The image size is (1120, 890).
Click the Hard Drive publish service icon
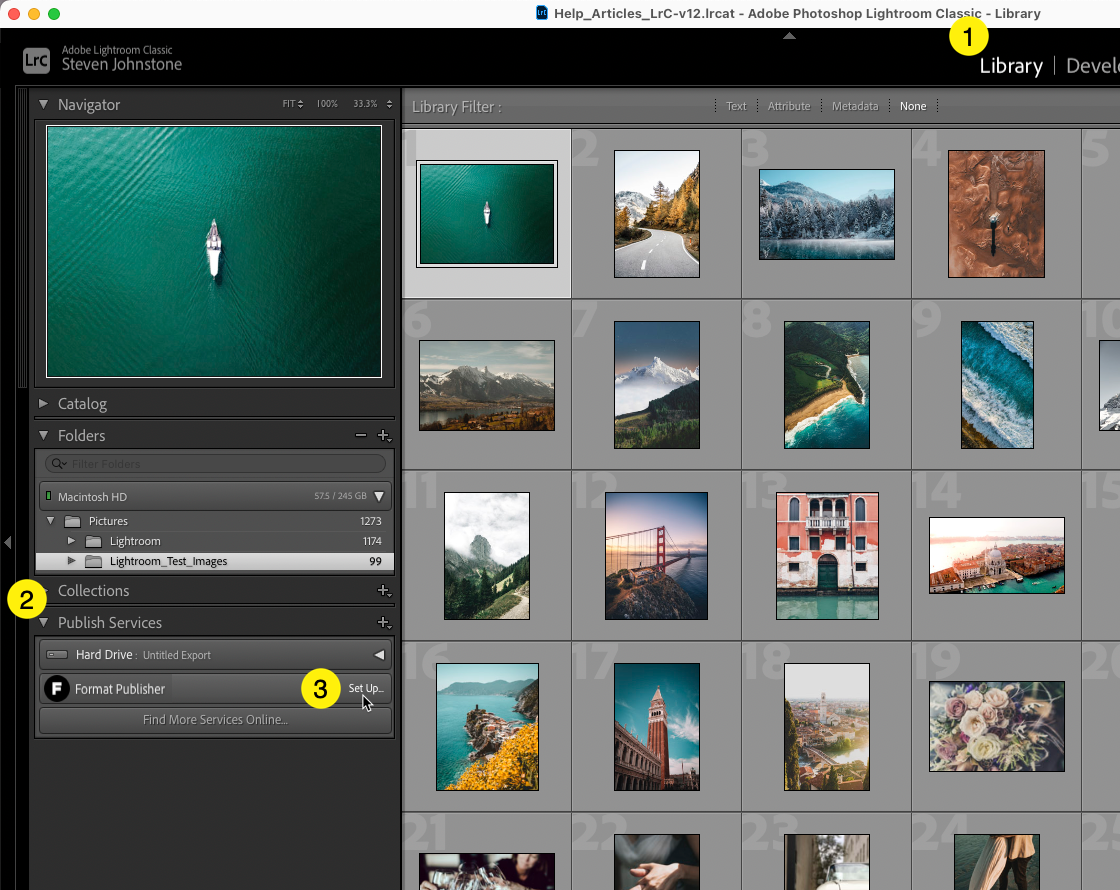tap(57, 654)
